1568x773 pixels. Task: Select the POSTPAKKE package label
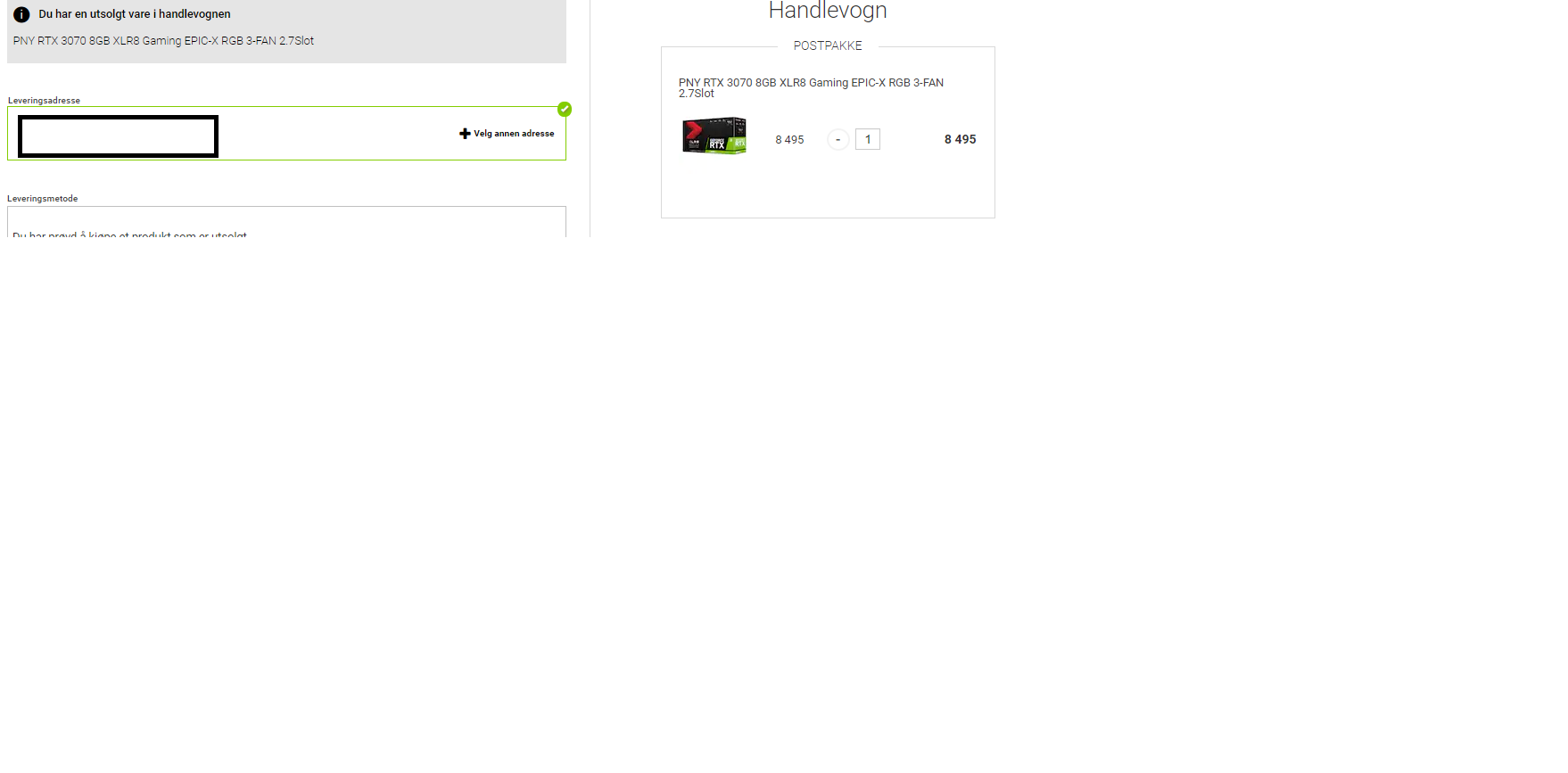coord(828,45)
